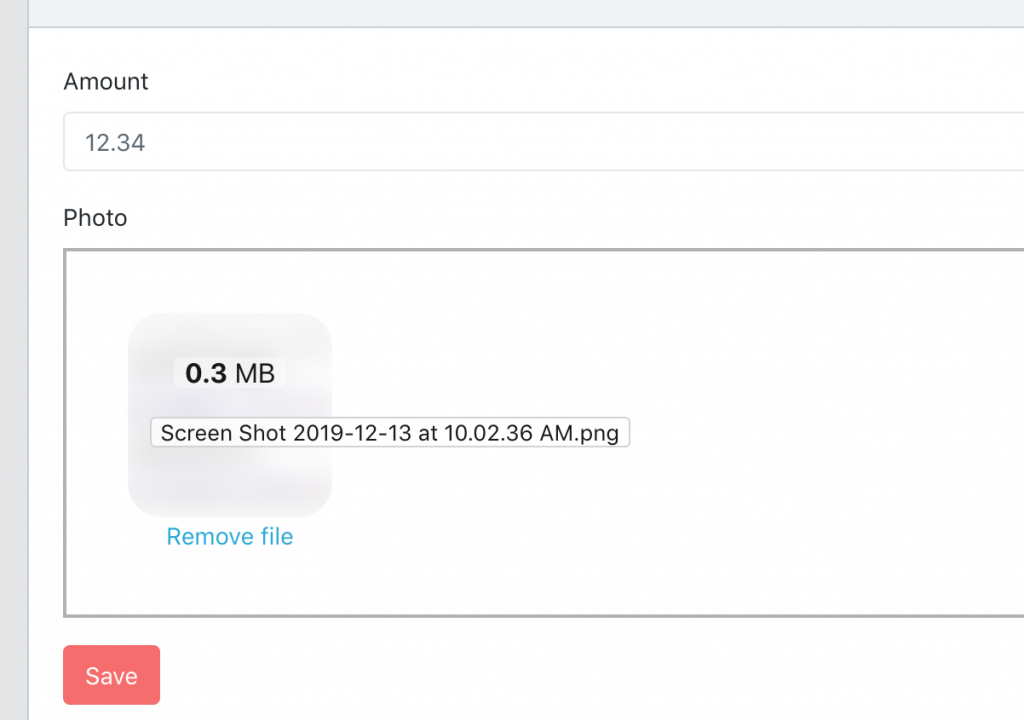Viewport: 1024px width, 720px height.
Task: Remove the uploaded screenshot file
Action: coord(229,537)
